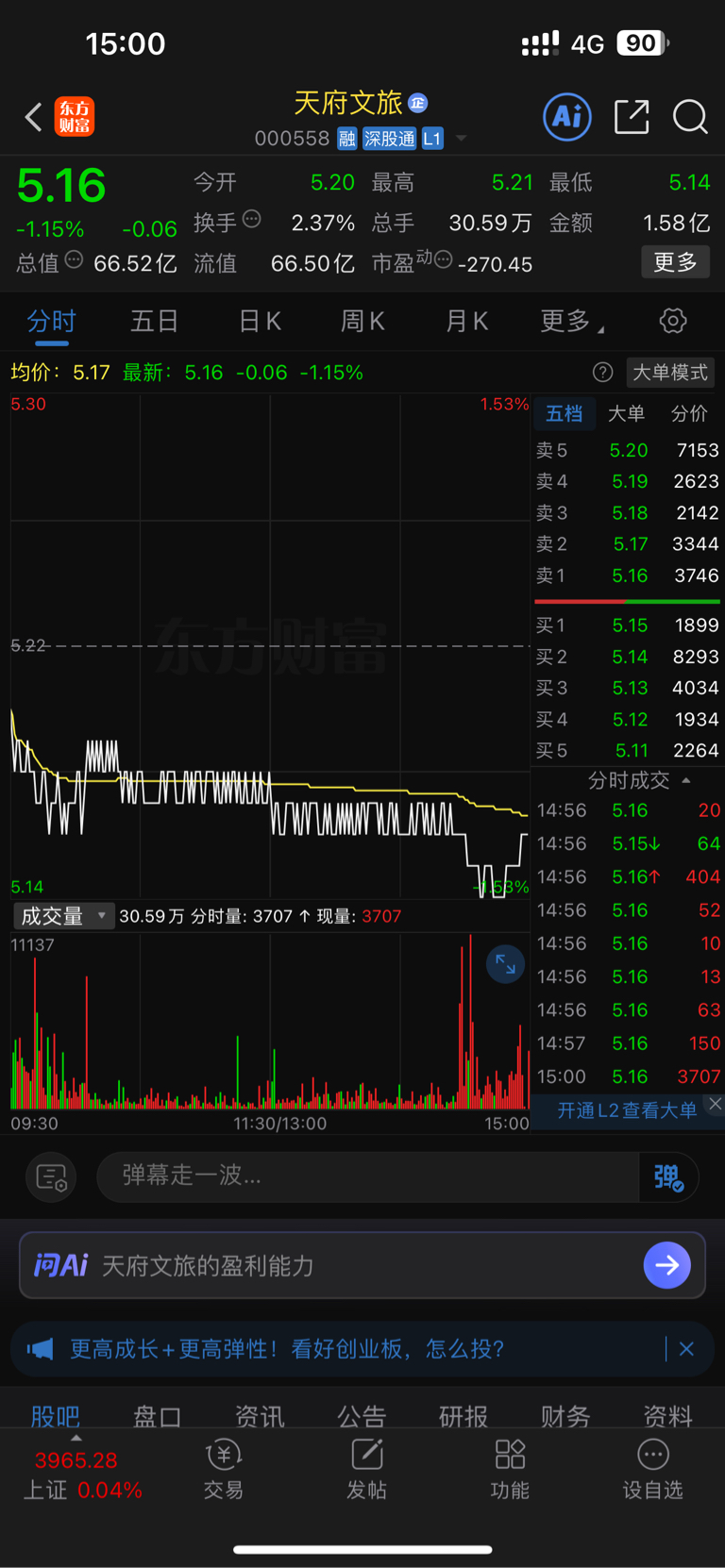Close the 开通L2 banner
The width and height of the screenshot is (725, 1568).
(716, 1104)
